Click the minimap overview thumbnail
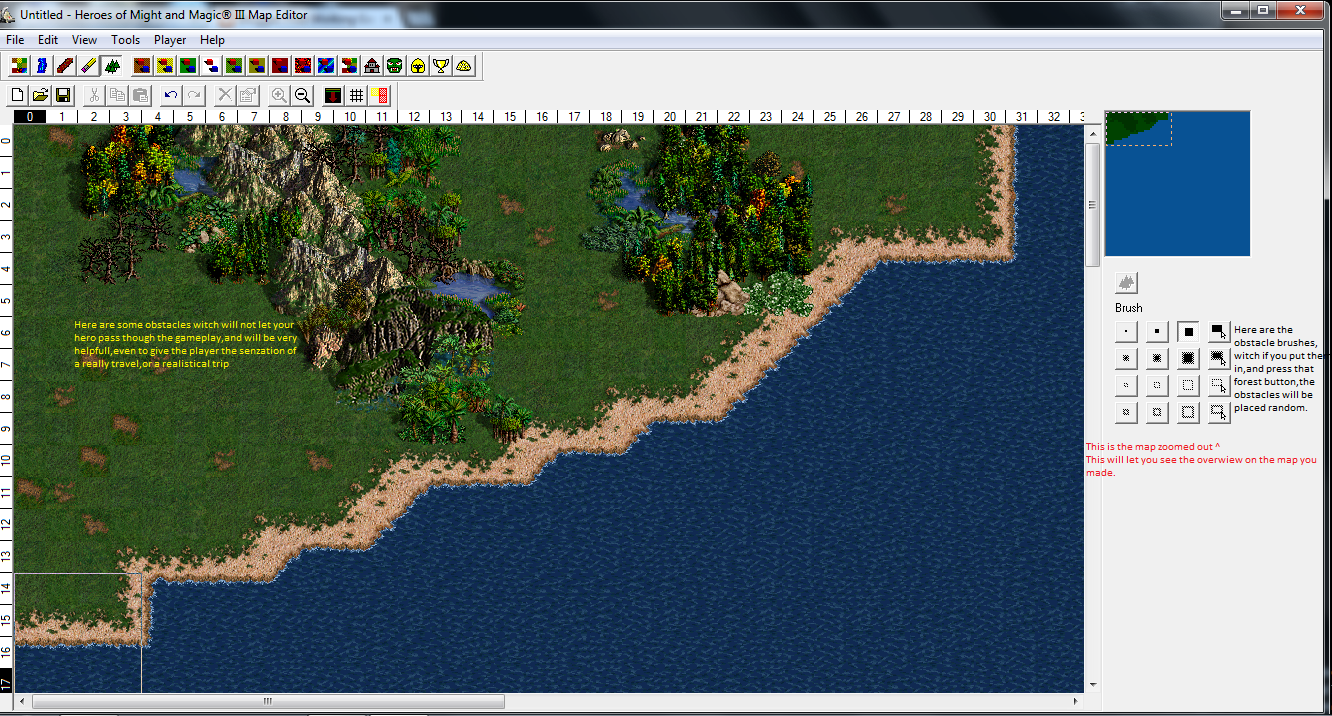1332x716 pixels. point(1177,183)
